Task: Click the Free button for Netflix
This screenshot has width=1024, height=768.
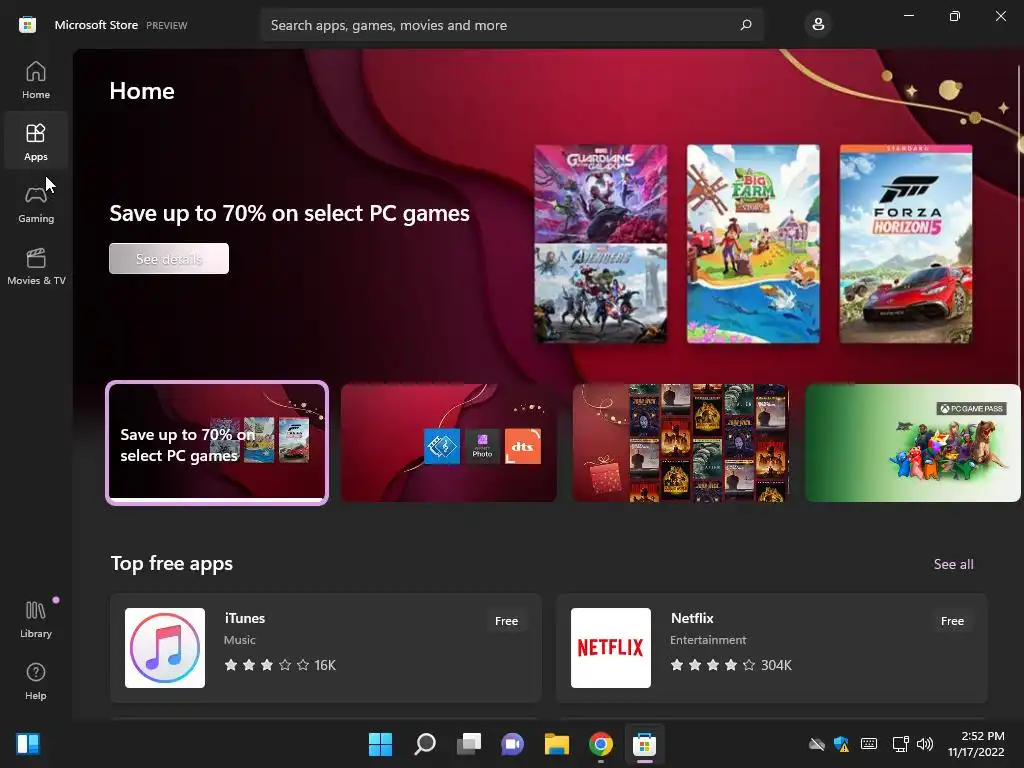Action: 952,621
